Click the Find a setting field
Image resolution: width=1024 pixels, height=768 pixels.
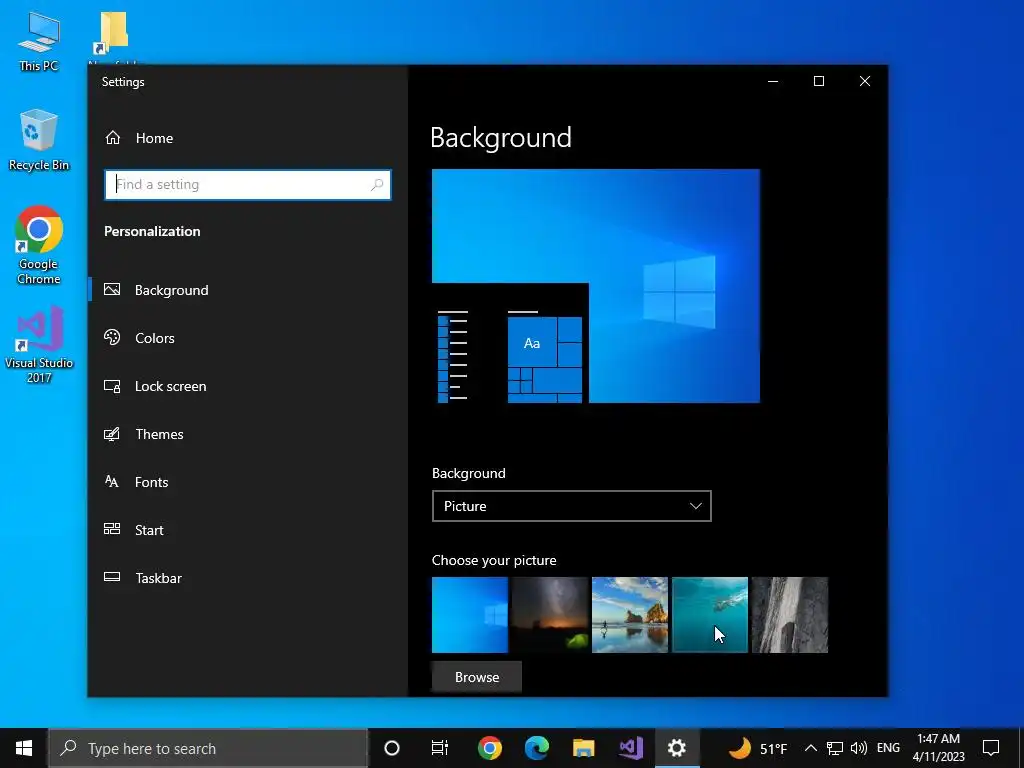tap(248, 185)
